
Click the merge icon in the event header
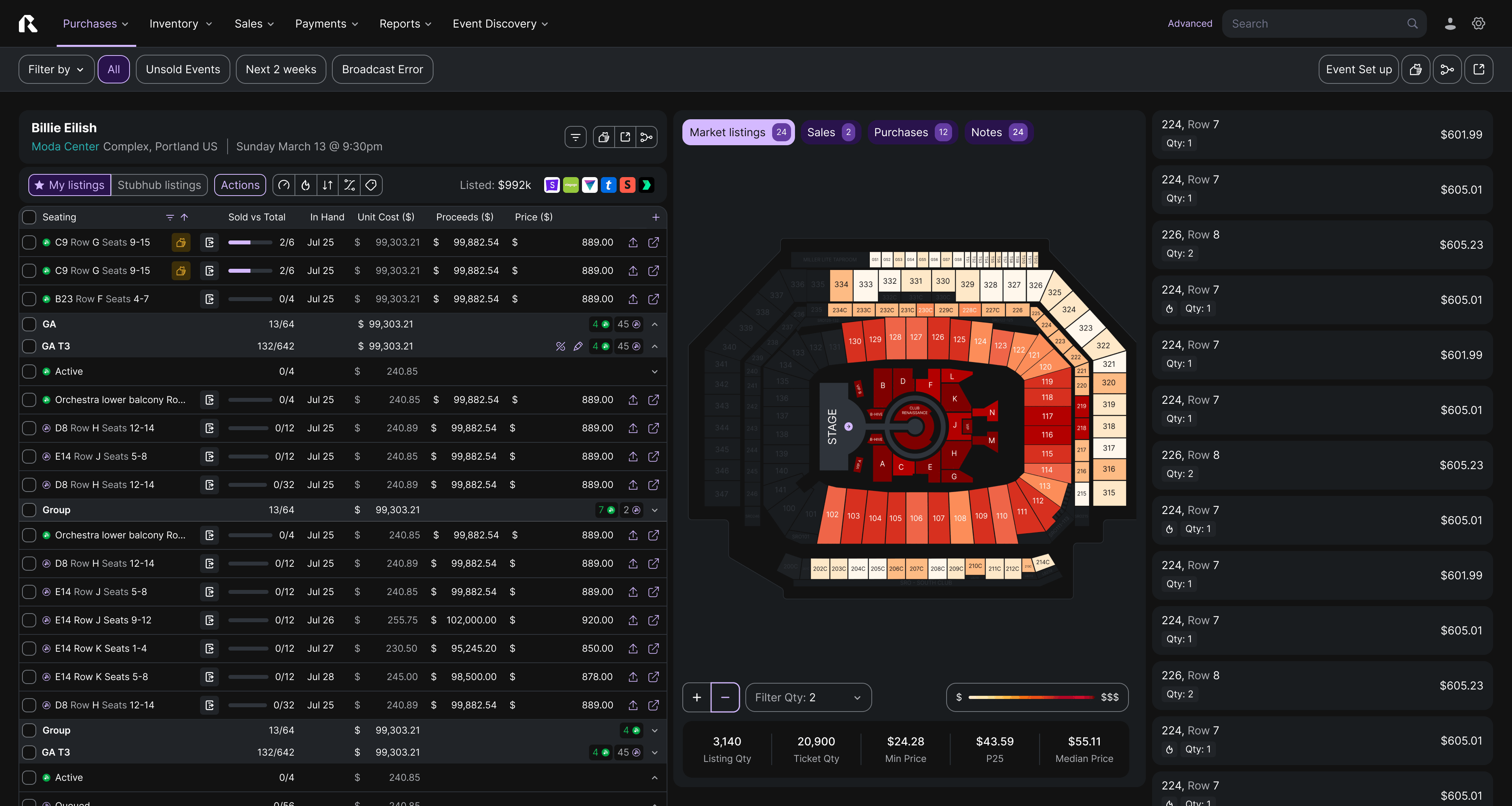click(x=646, y=137)
